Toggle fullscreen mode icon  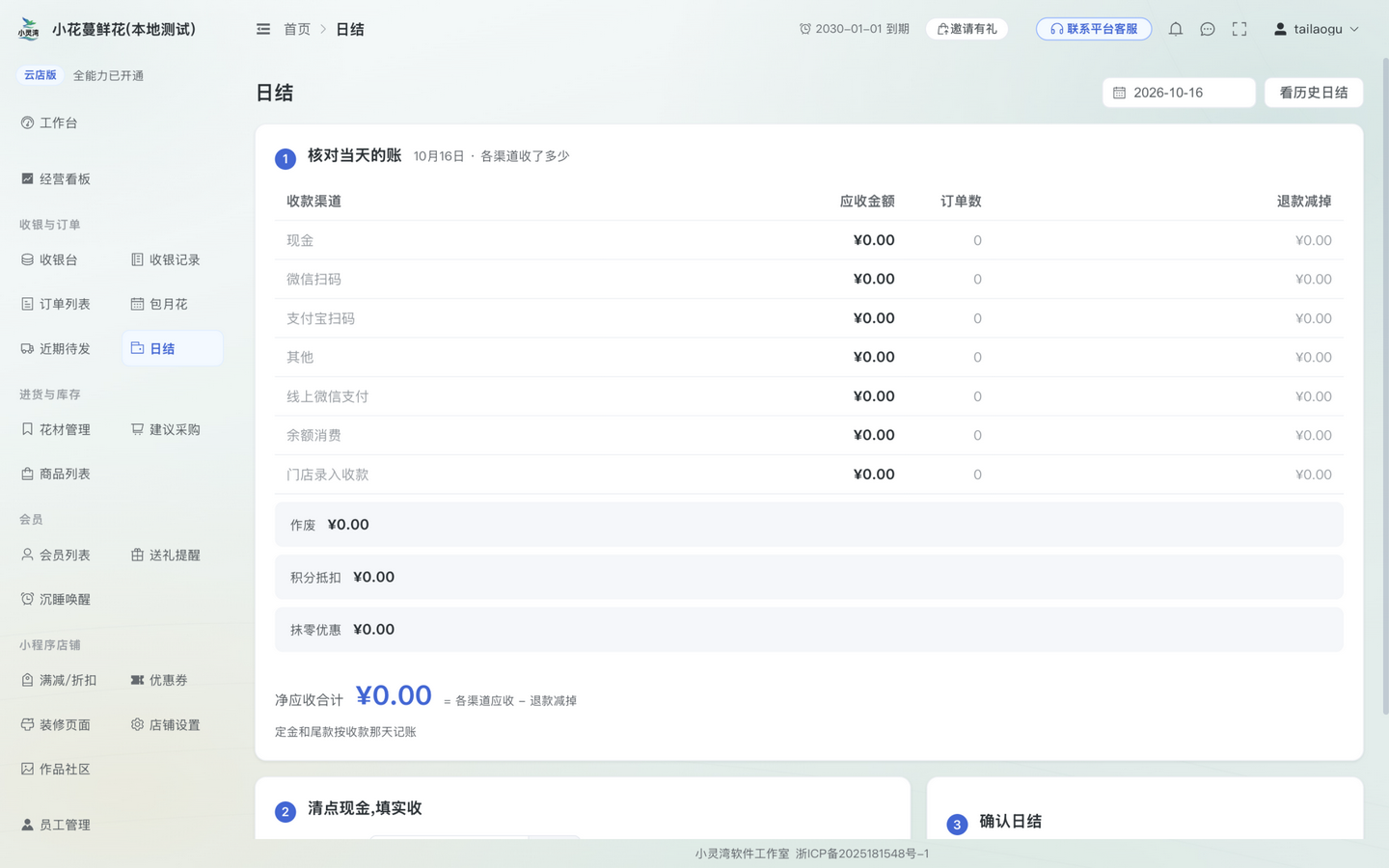(1239, 29)
